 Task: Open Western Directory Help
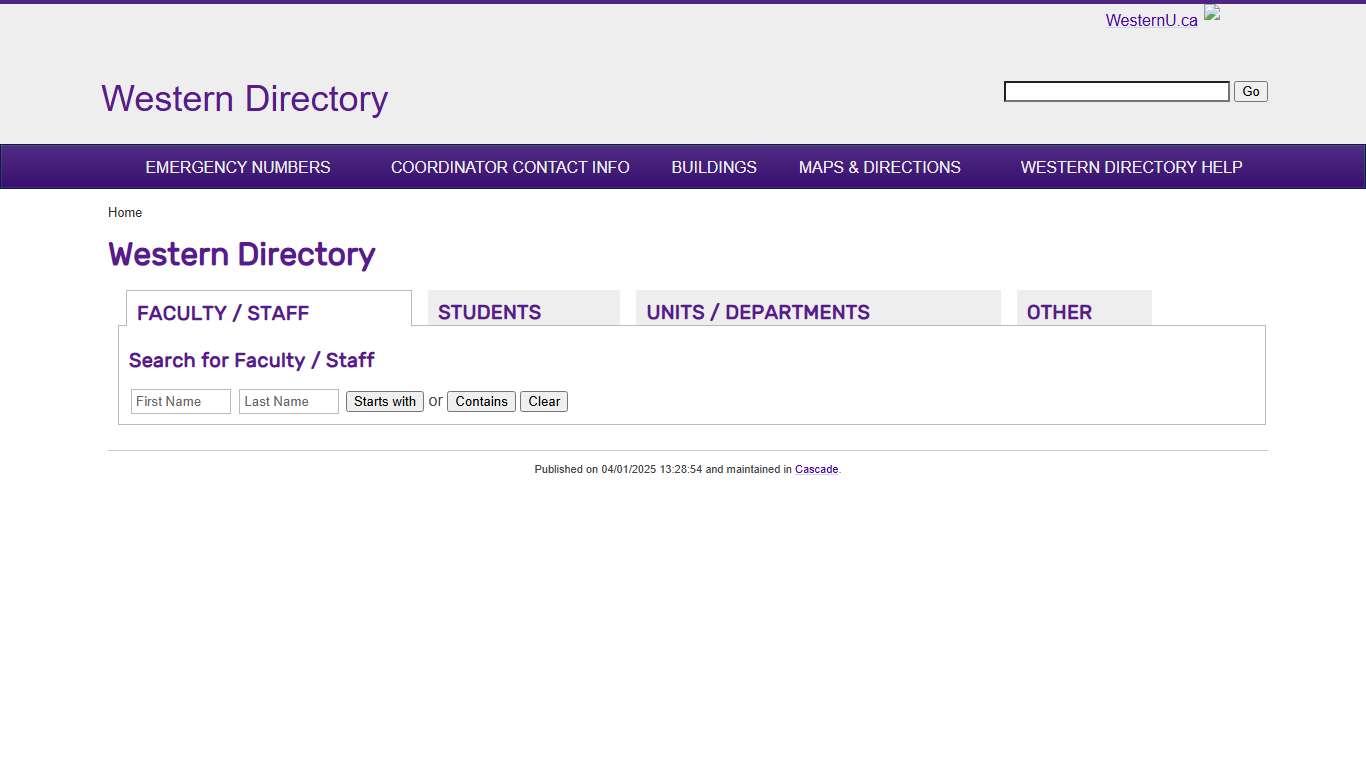[x=1130, y=167]
